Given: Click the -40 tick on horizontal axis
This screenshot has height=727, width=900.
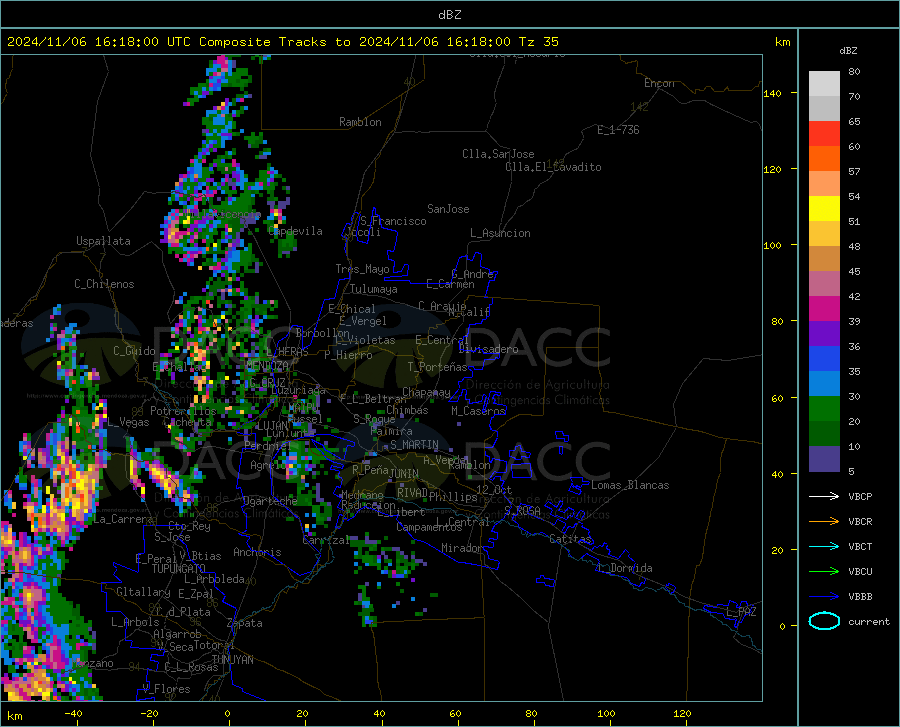Looking at the screenshot, I should click(73, 713).
